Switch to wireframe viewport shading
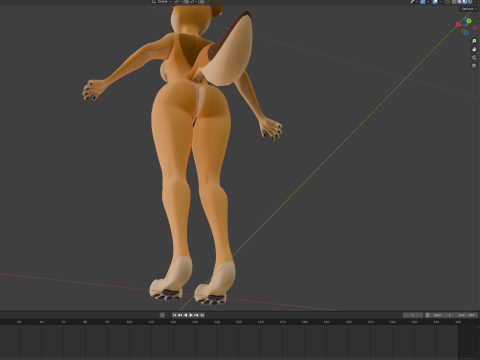 (454, 2)
